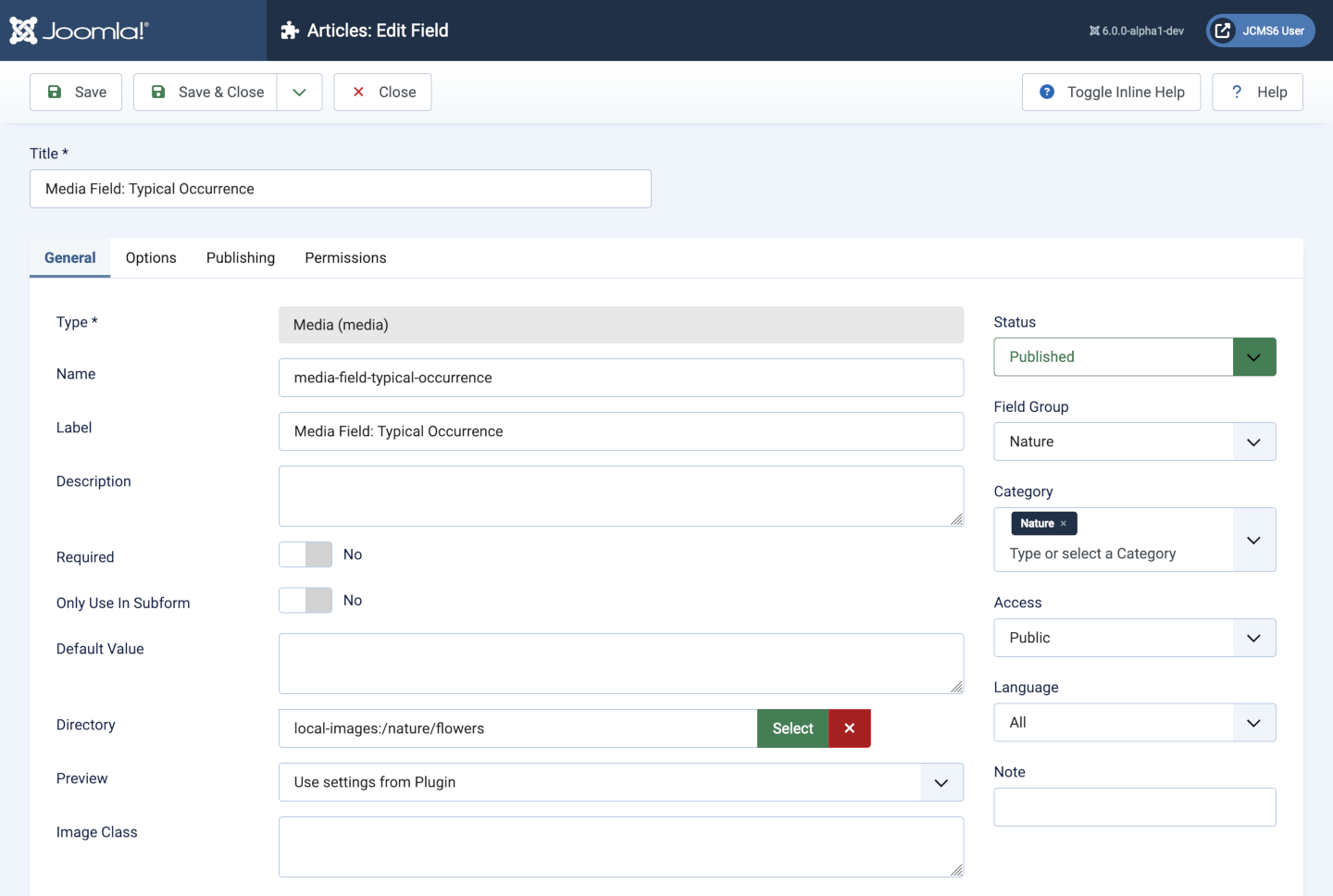Click the Joomla logo in header
This screenshot has height=896, width=1333.
pos(79,31)
